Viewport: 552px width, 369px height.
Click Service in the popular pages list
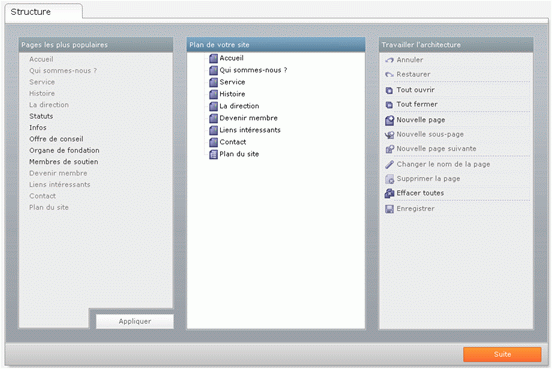(42, 82)
